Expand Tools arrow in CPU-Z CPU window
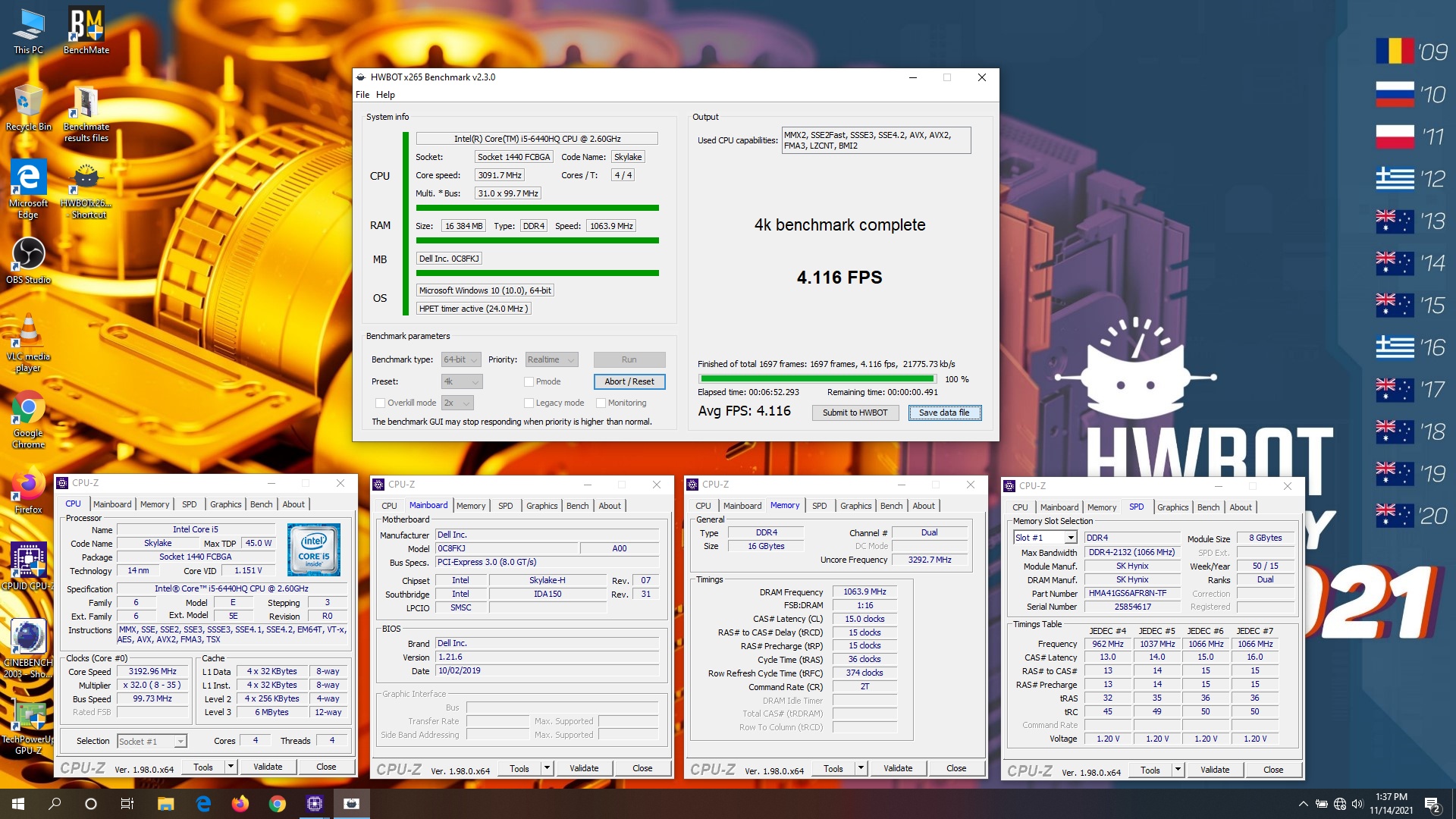The width and height of the screenshot is (1456, 819). pyautogui.click(x=231, y=767)
